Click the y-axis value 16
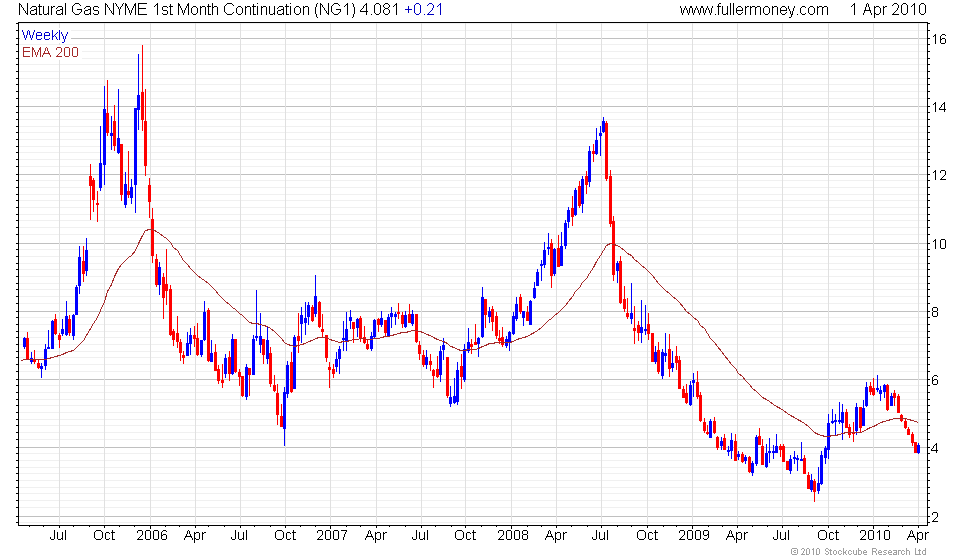Screen dimensions: 980x560 point(939,39)
